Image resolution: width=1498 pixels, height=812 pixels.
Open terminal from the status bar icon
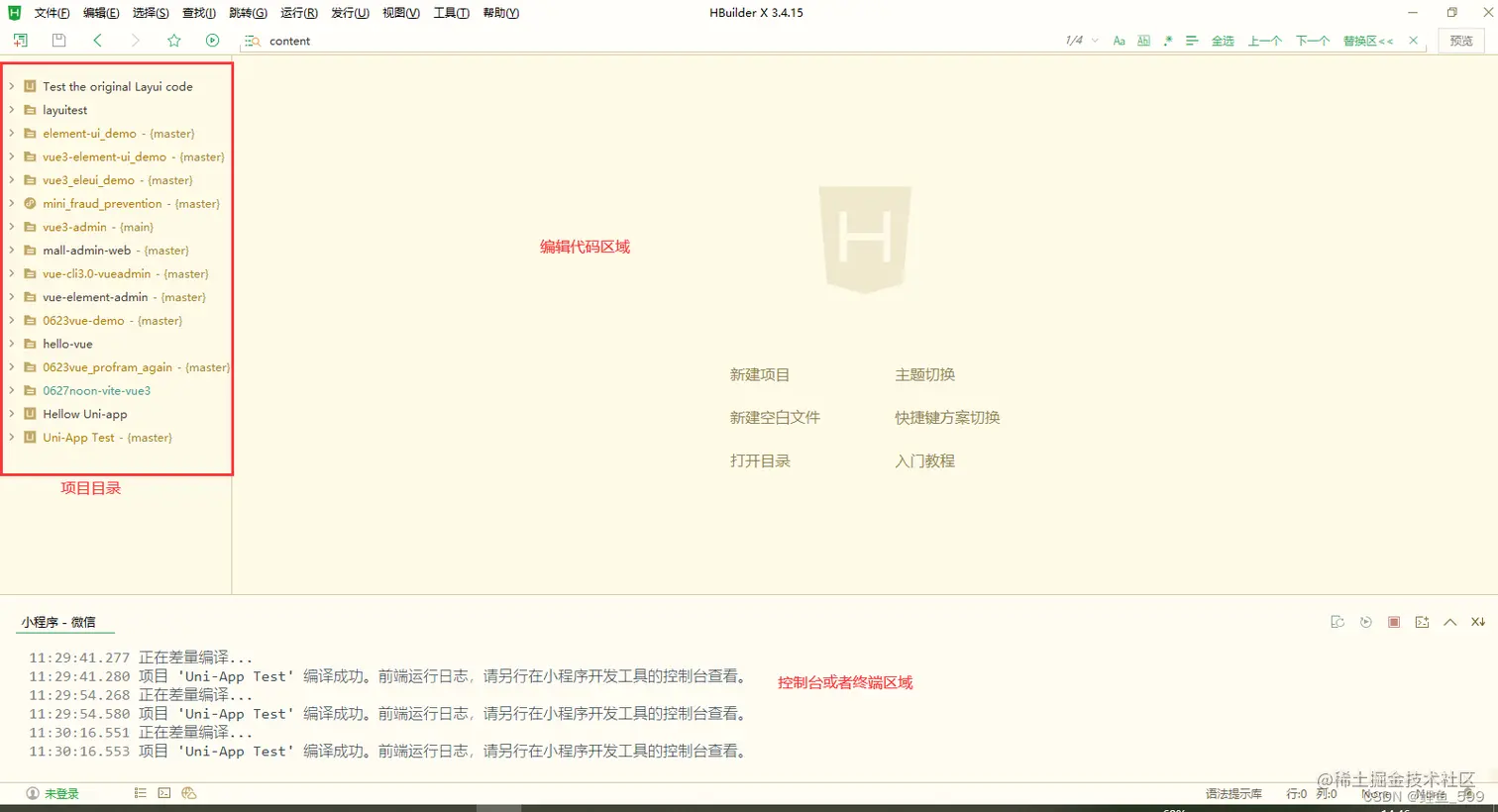pos(162,792)
